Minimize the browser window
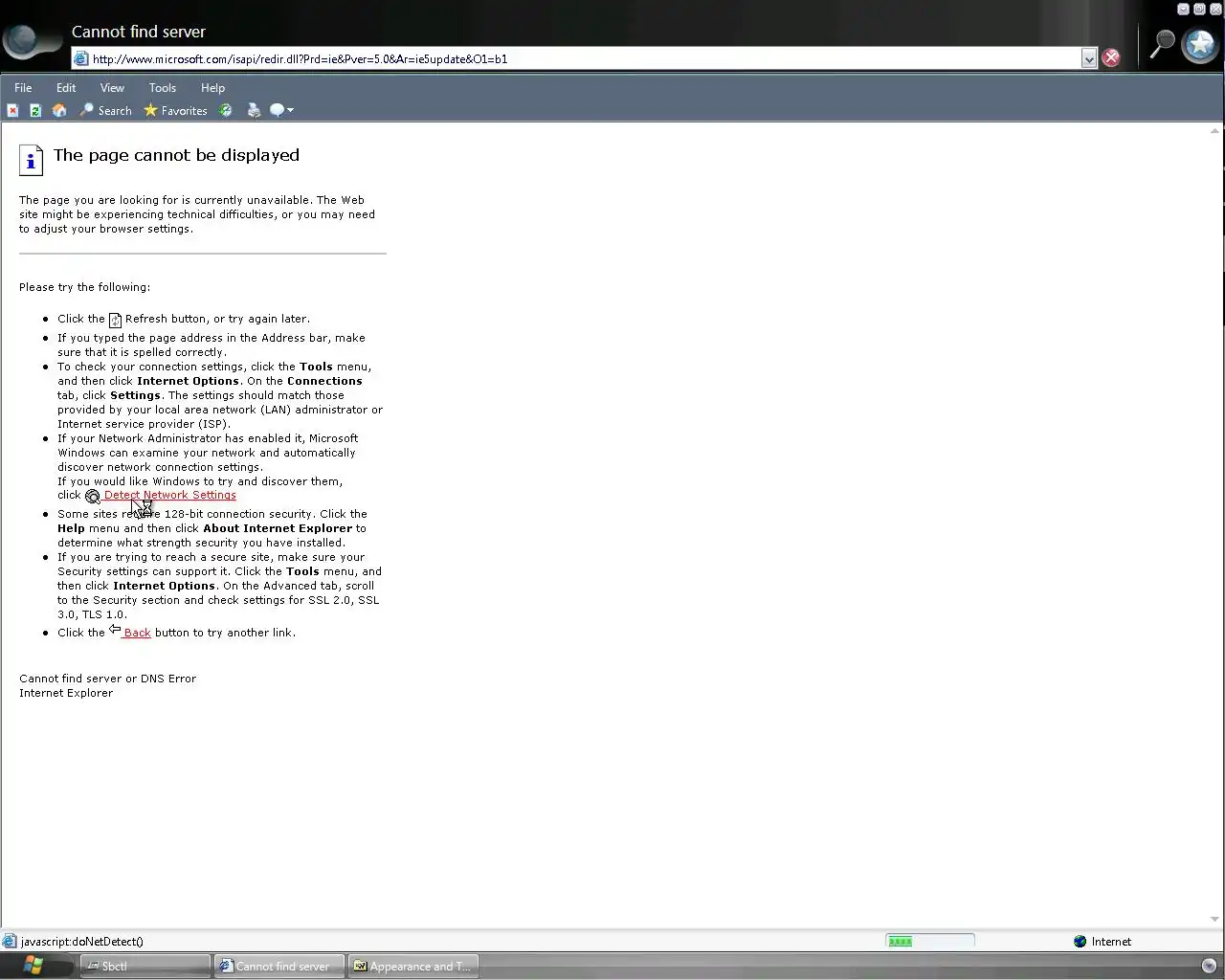This screenshot has width=1225, height=980. [1183, 10]
